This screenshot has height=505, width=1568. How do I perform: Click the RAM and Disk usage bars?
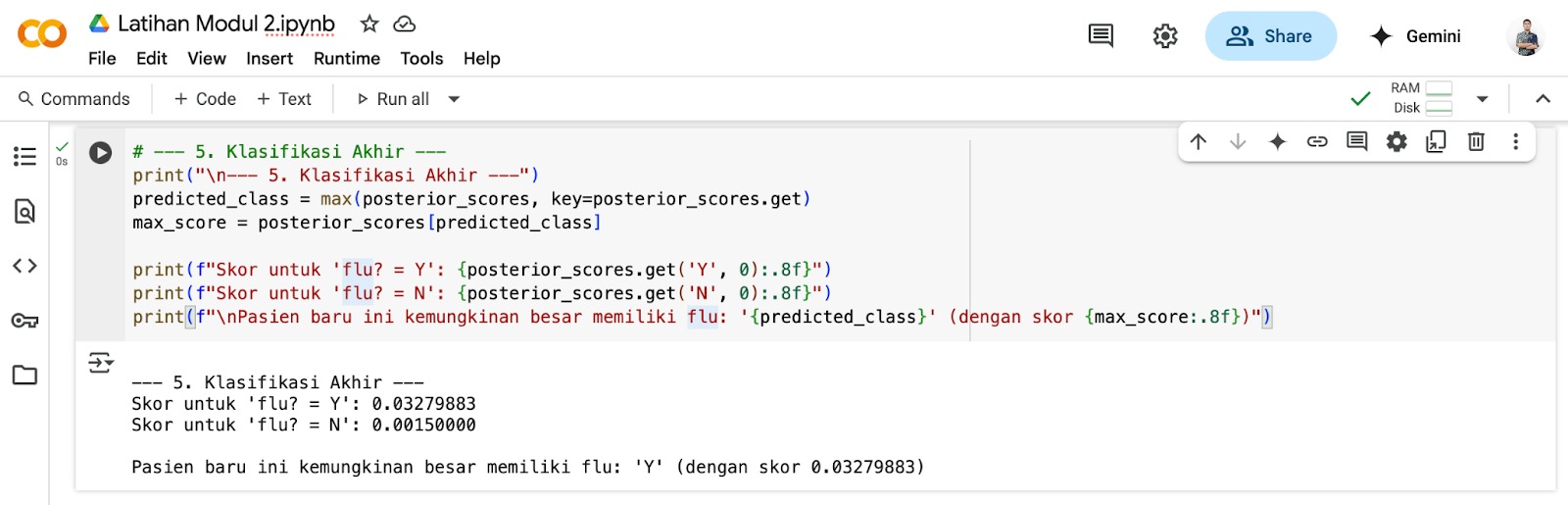tap(1421, 98)
